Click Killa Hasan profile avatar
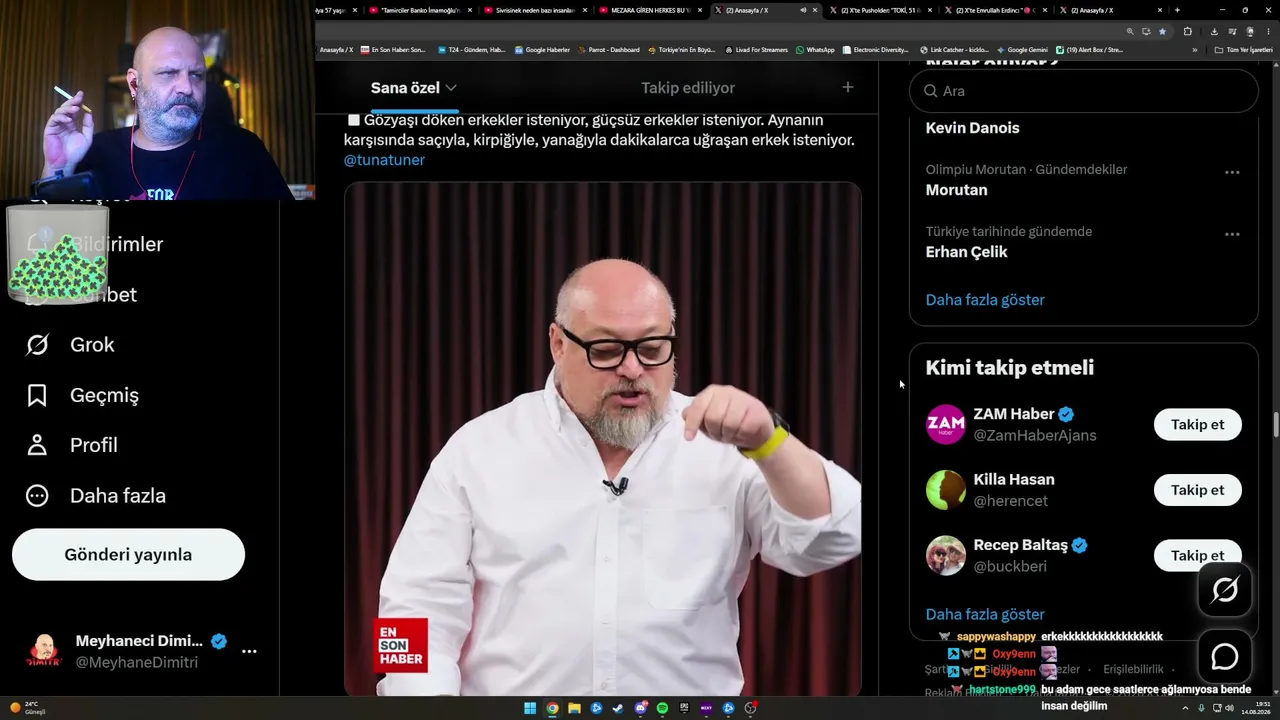The image size is (1280, 720). pyautogui.click(x=945, y=490)
